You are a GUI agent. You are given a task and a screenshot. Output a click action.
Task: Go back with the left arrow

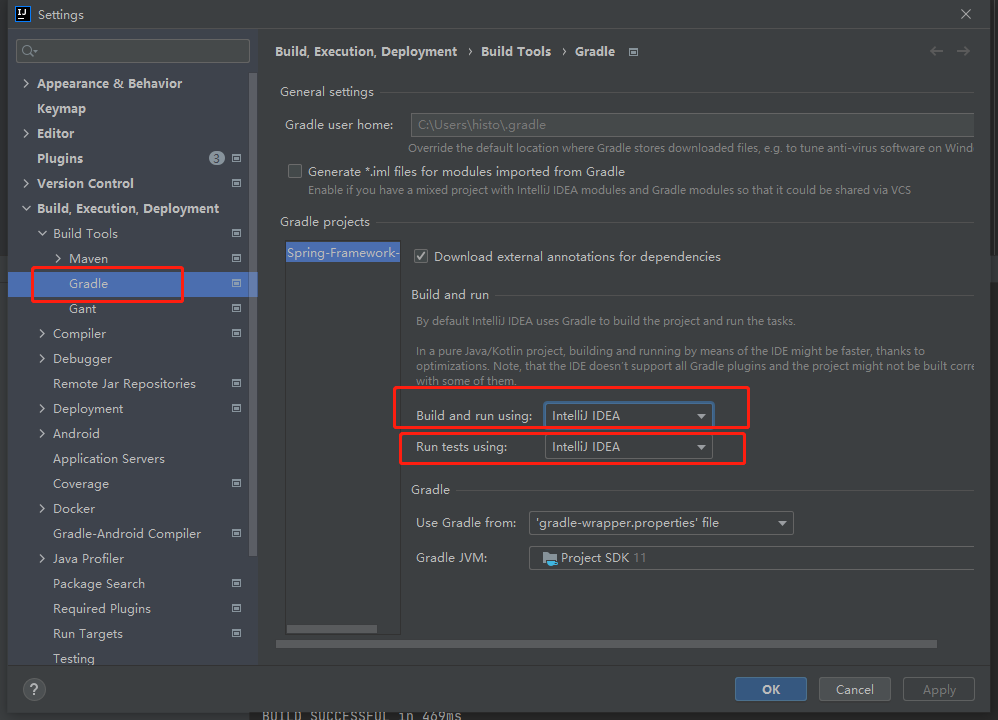point(936,51)
